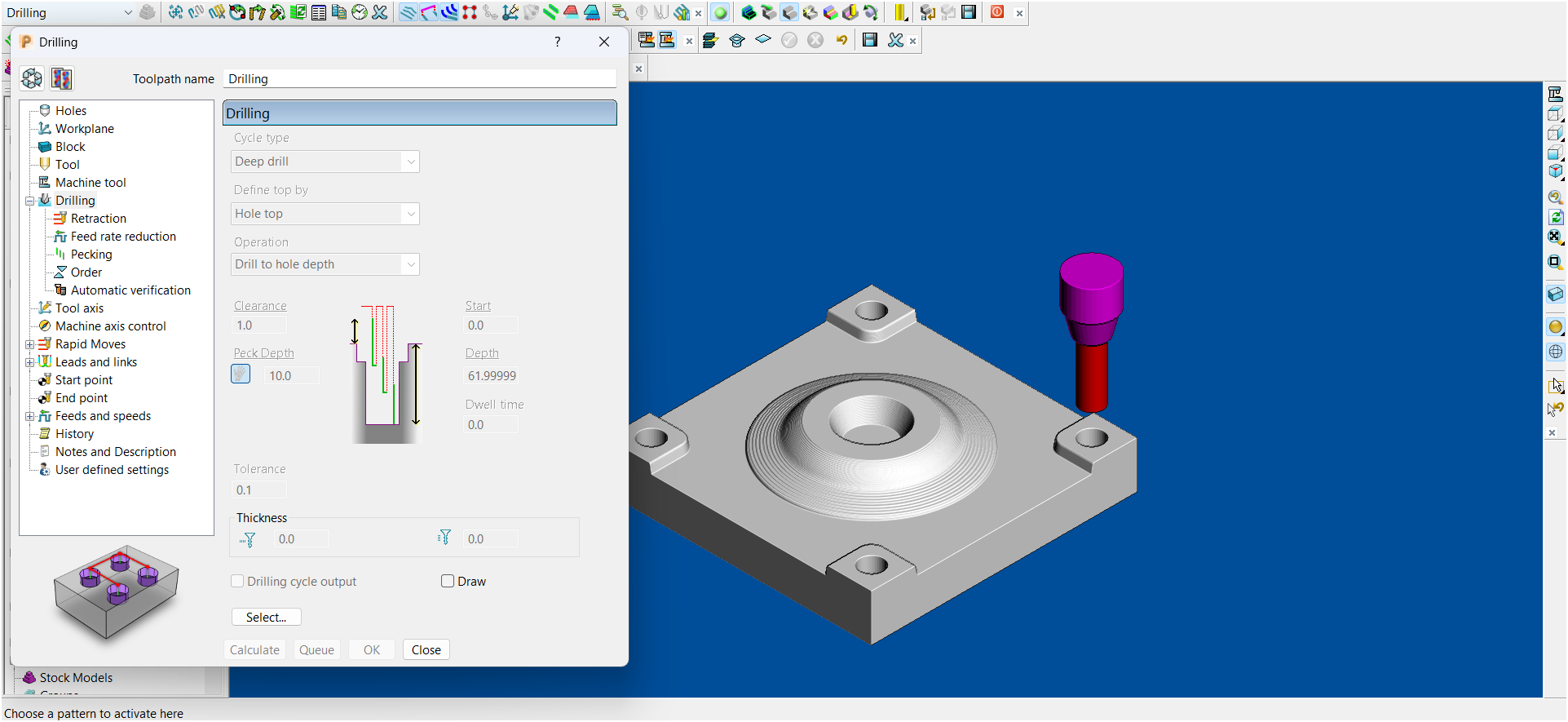This screenshot has width=1568, height=722.
Task: Click the help question mark in dialog title
Action: [x=558, y=42]
